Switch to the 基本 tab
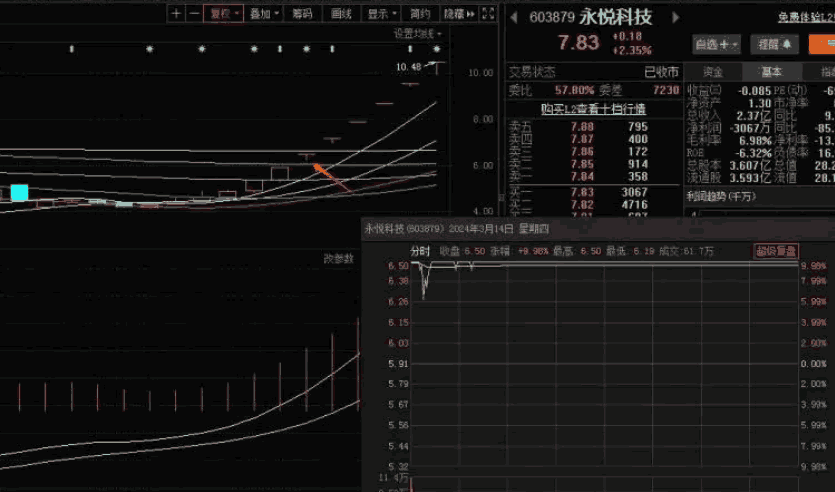 tap(771, 72)
